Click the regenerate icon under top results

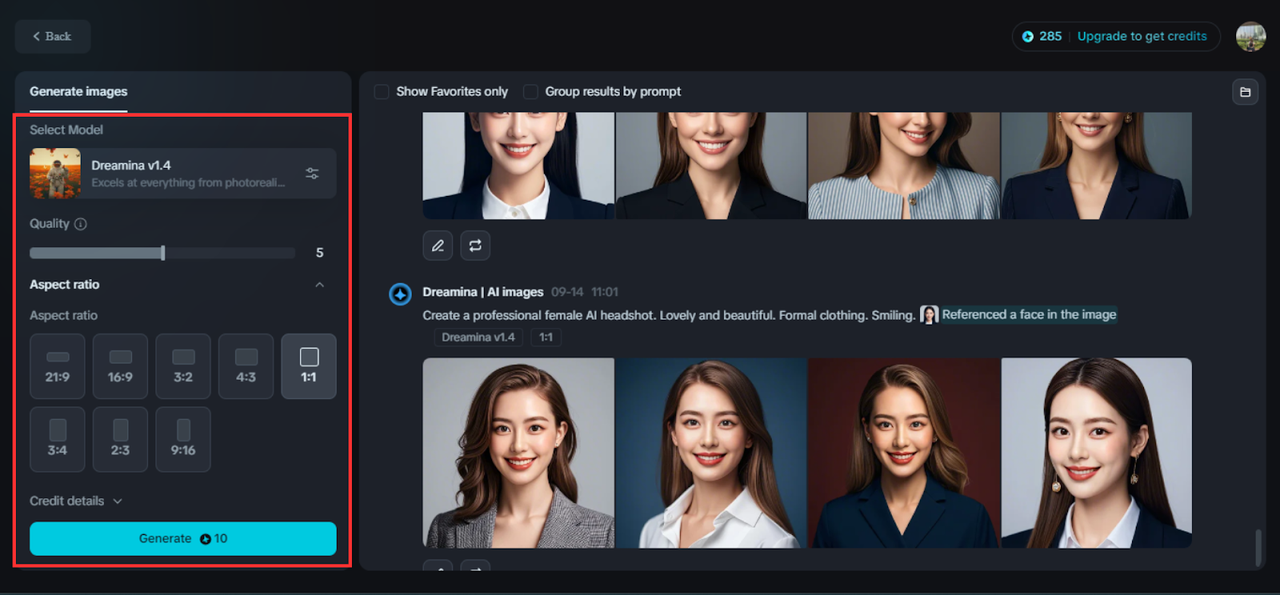pyautogui.click(x=475, y=245)
